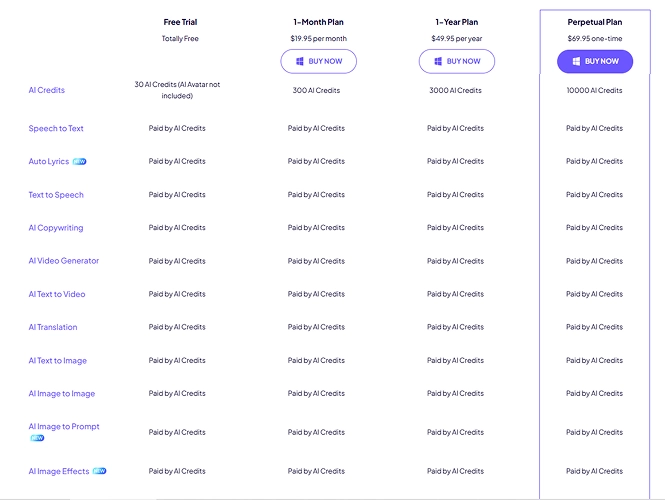This screenshot has width=665, height=500.
Task: Open the AI Translation link
Action: click(53, 327)
